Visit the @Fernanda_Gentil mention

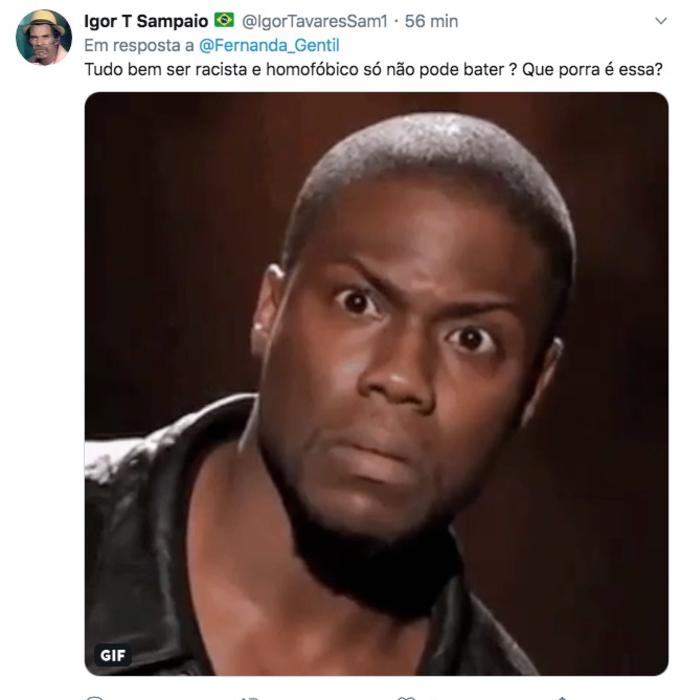pos(269,46)
